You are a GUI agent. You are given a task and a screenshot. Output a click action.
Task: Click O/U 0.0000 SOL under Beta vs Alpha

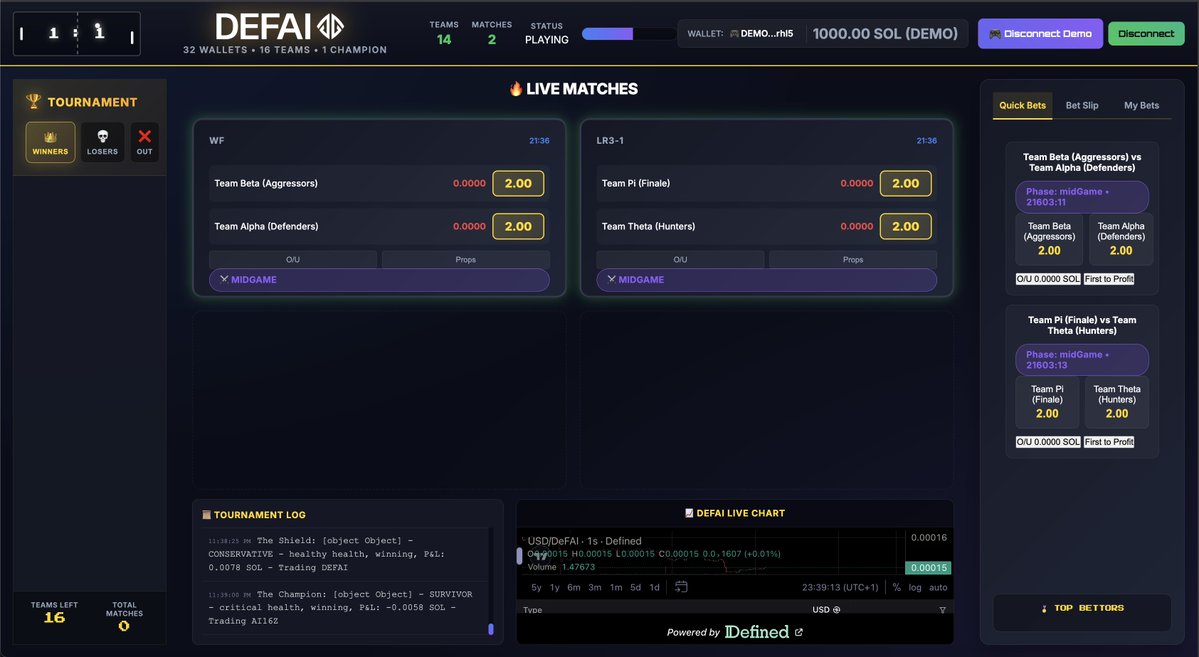click(x=1048, y=279)
